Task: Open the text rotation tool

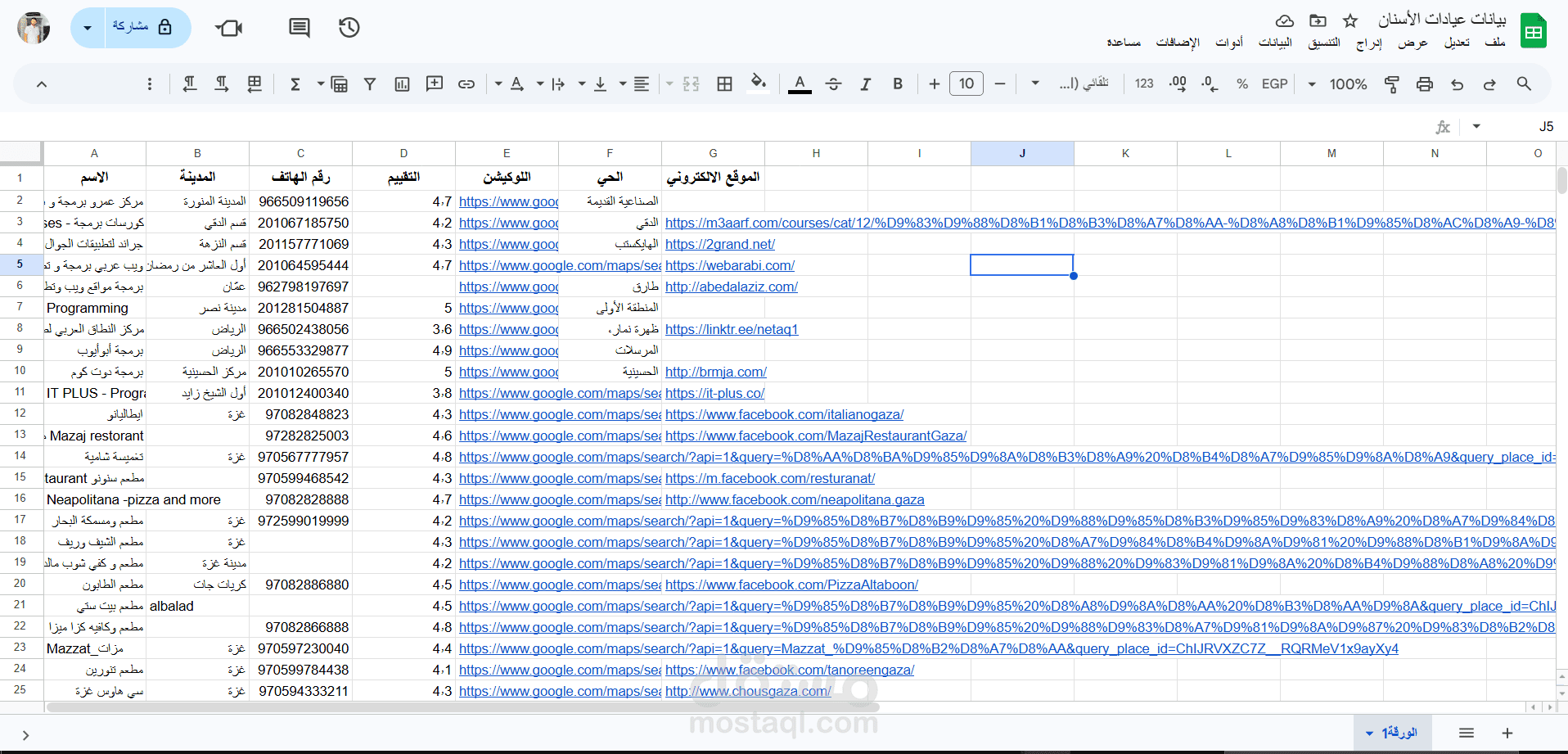Action: coord(516,84)
